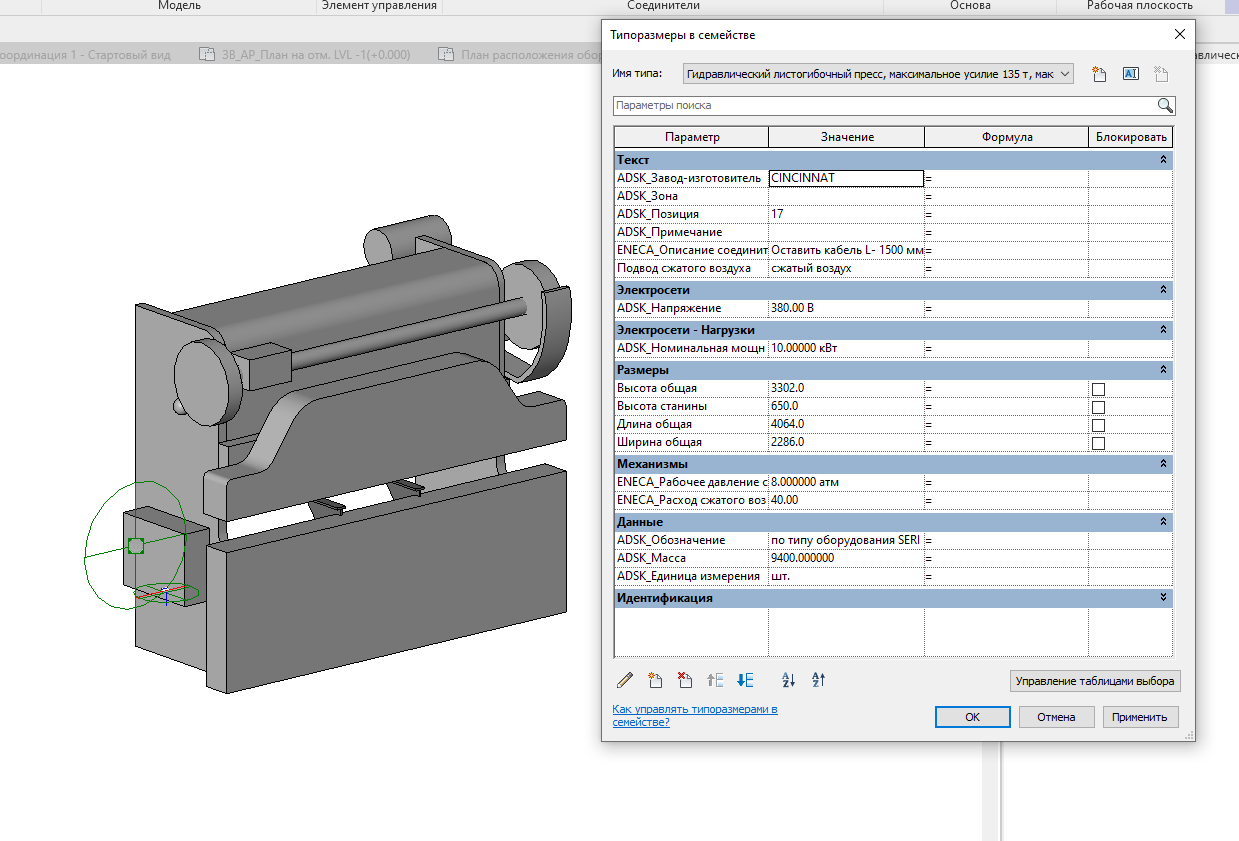
Task: Select the ADSK_Обозначение value cell
Action: [x=846, y=540]
